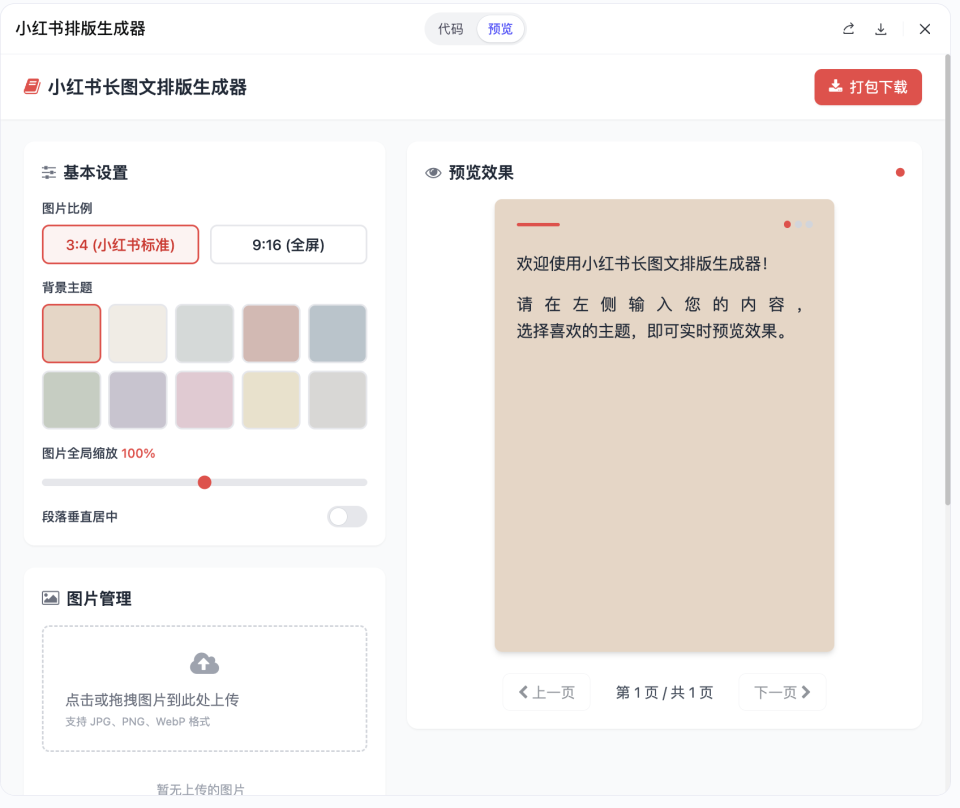Click the download icon in the top bar
This screenshot has width=960, height=808.
click(x=881, y=29)
